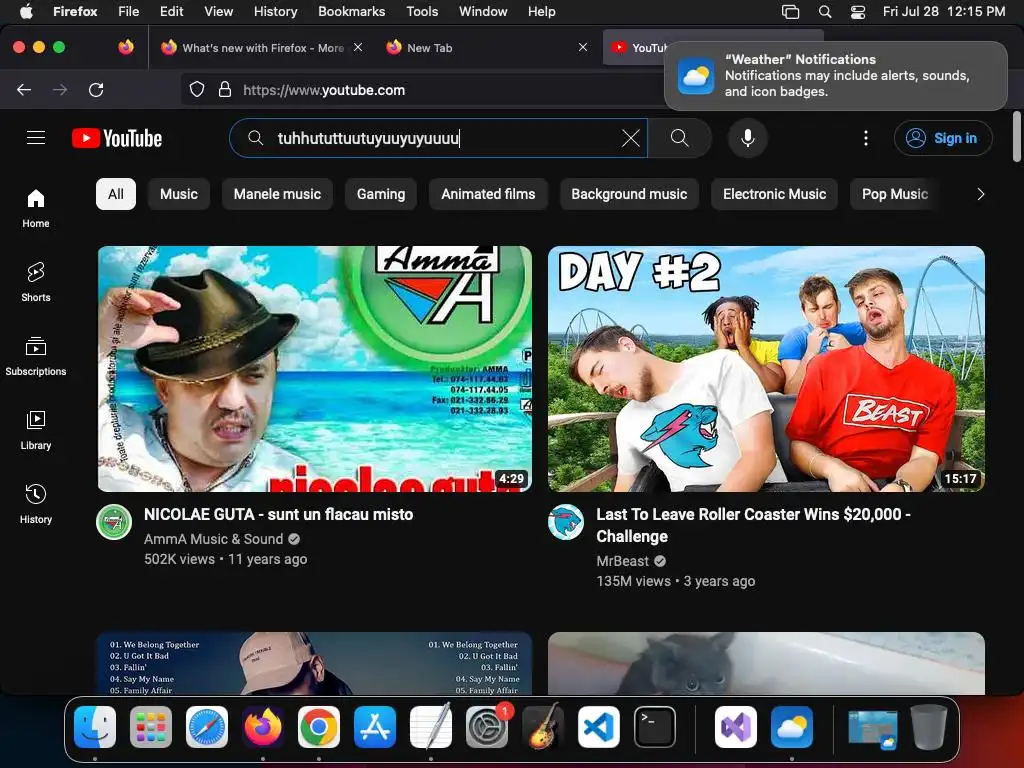Launch Safari from the Dock
The width and height of the screenshot is (1024, 768).
(x=207, y=727)
